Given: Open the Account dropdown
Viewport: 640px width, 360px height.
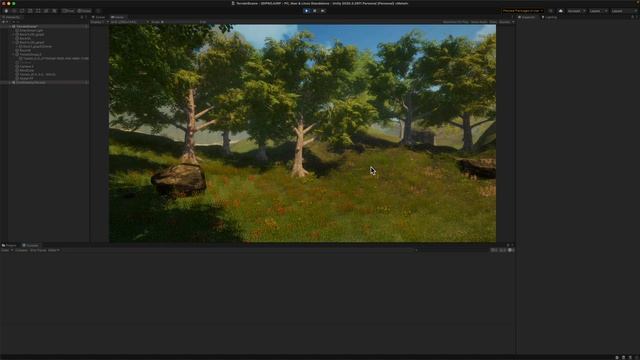Looking at the screenshot, I should click(x=576, y=11).
